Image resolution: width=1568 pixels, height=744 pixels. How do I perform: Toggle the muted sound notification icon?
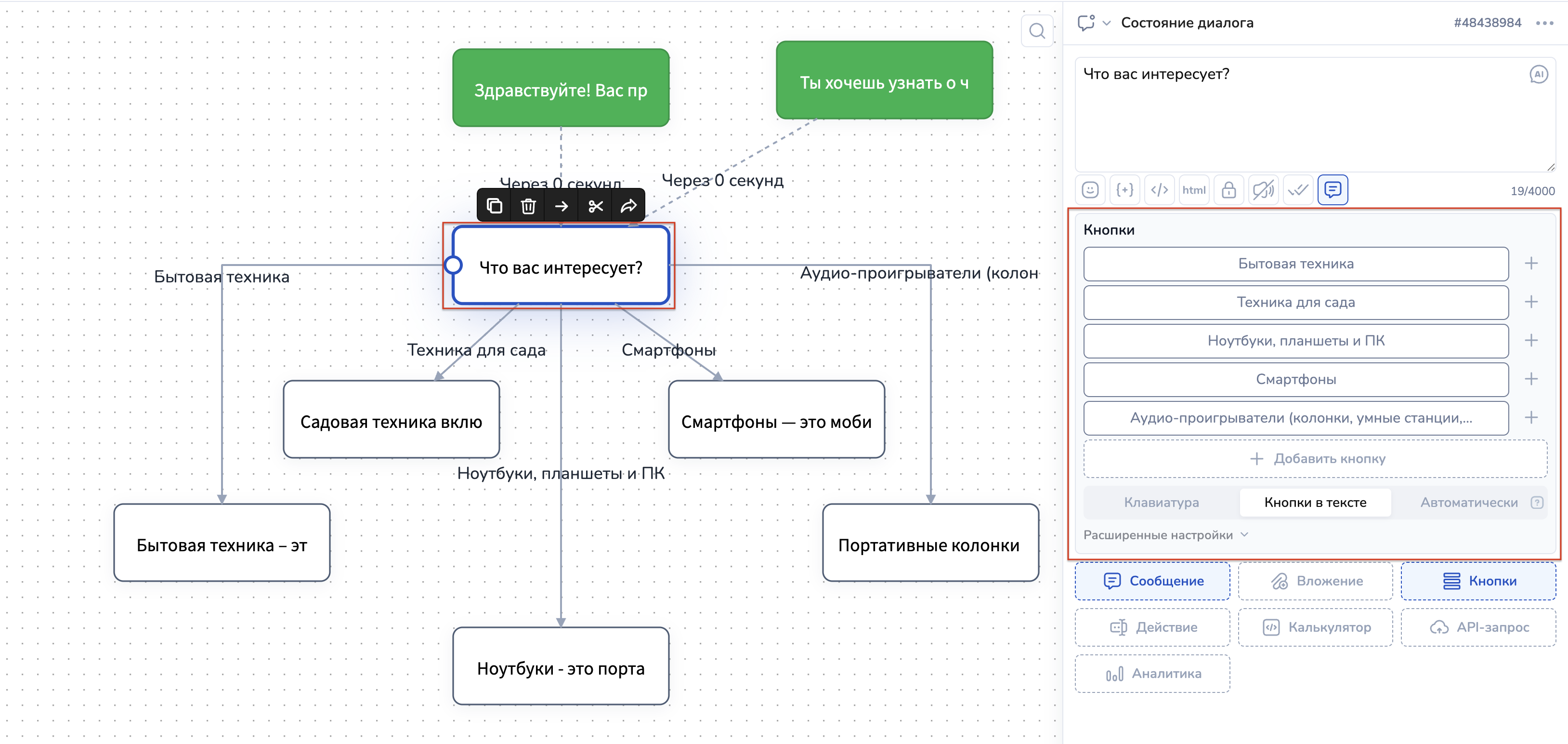click(1263, 190)
